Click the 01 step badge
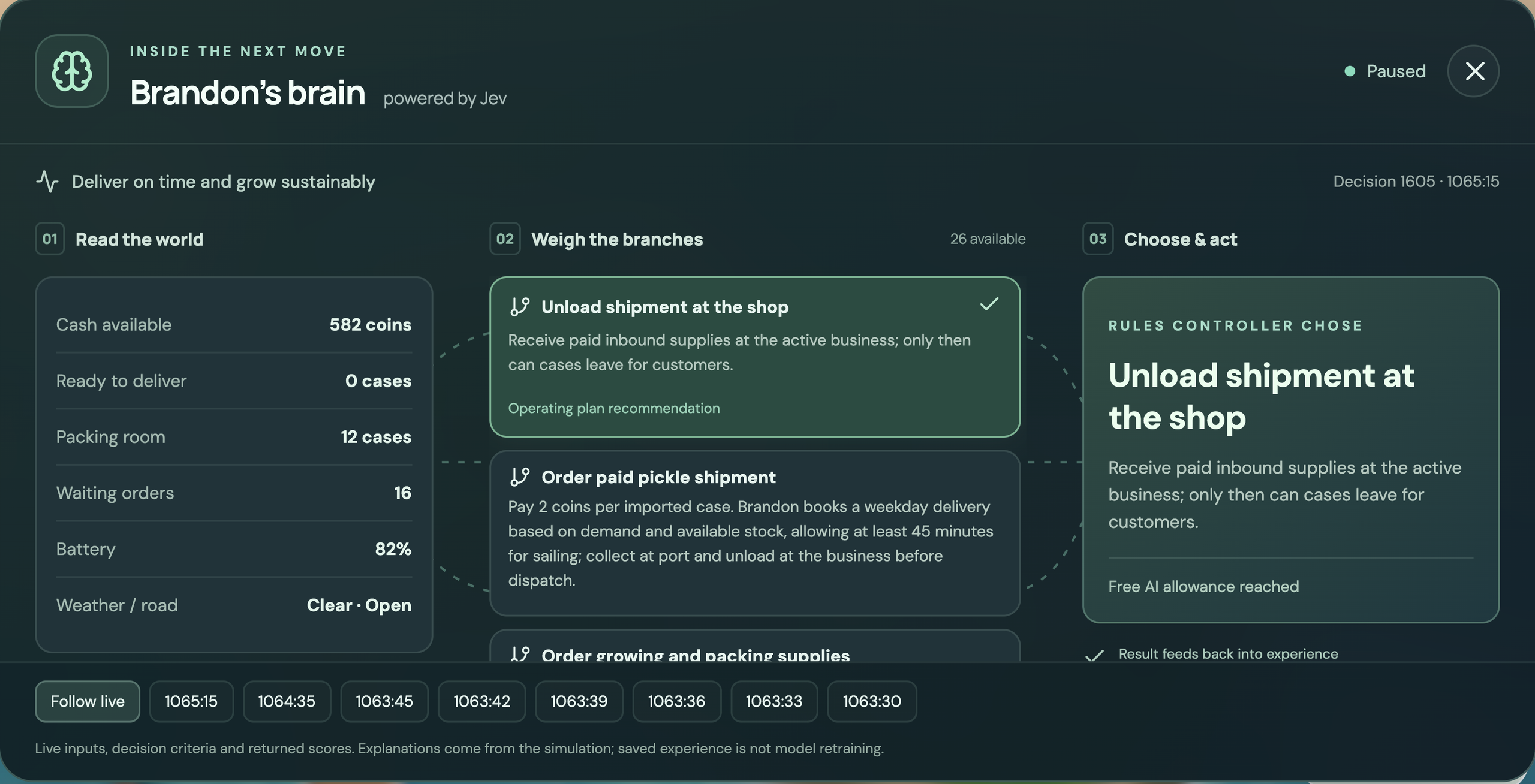The height and width of the screenshot is (784, 1535). [50, 239]
